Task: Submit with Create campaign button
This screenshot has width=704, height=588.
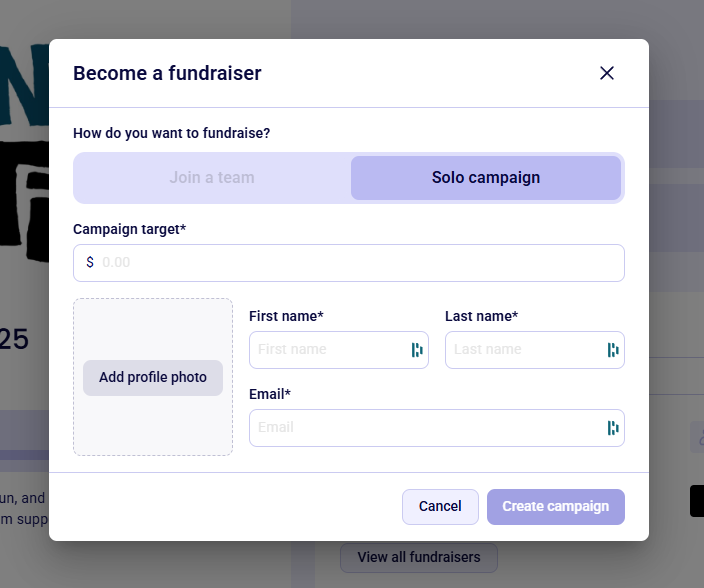Action: coord(556,507)
